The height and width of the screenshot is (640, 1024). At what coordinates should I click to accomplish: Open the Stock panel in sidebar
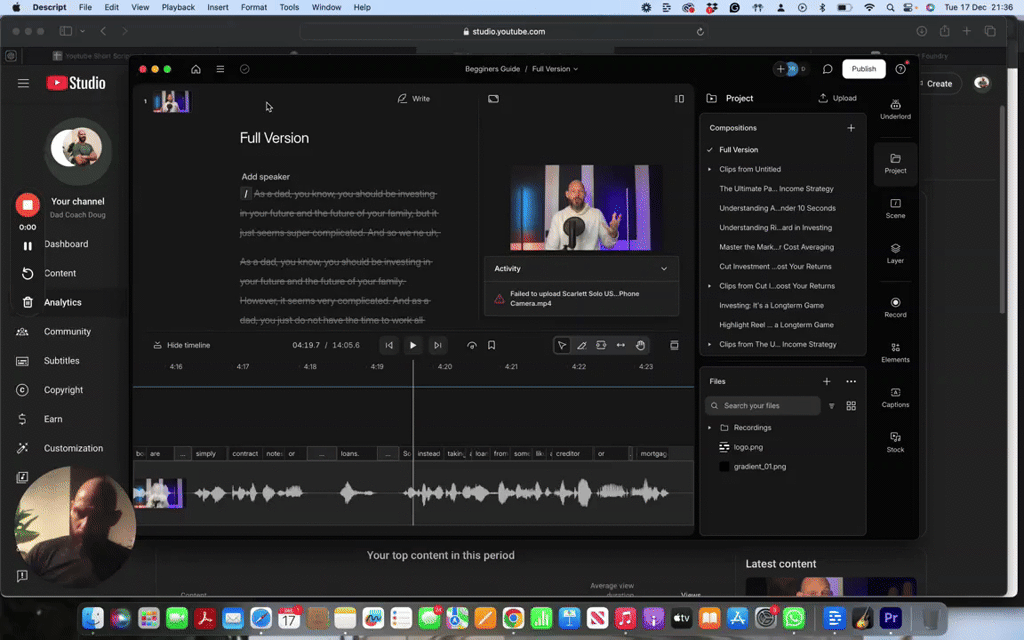pyautogui.click(x=895, y=443)
